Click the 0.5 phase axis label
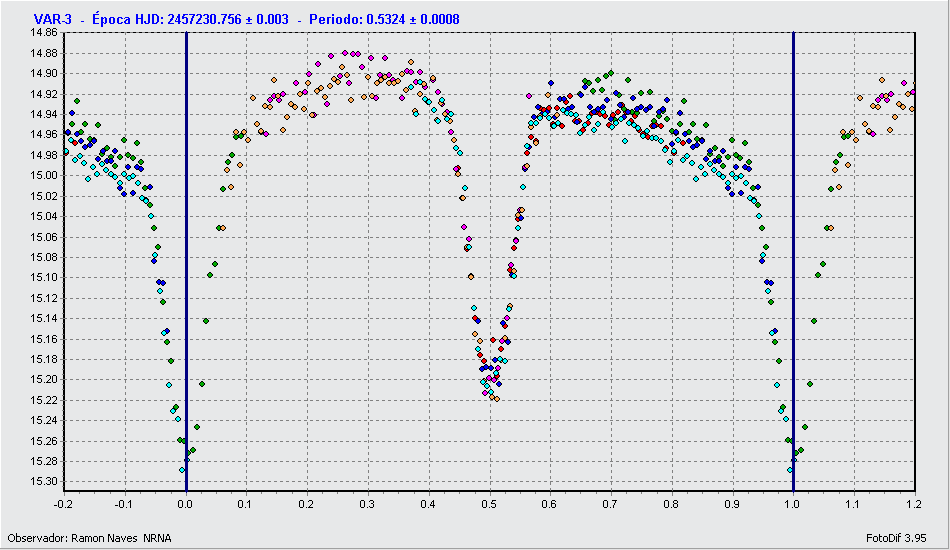The image size is (950, 550). click(x=490, y=504)
